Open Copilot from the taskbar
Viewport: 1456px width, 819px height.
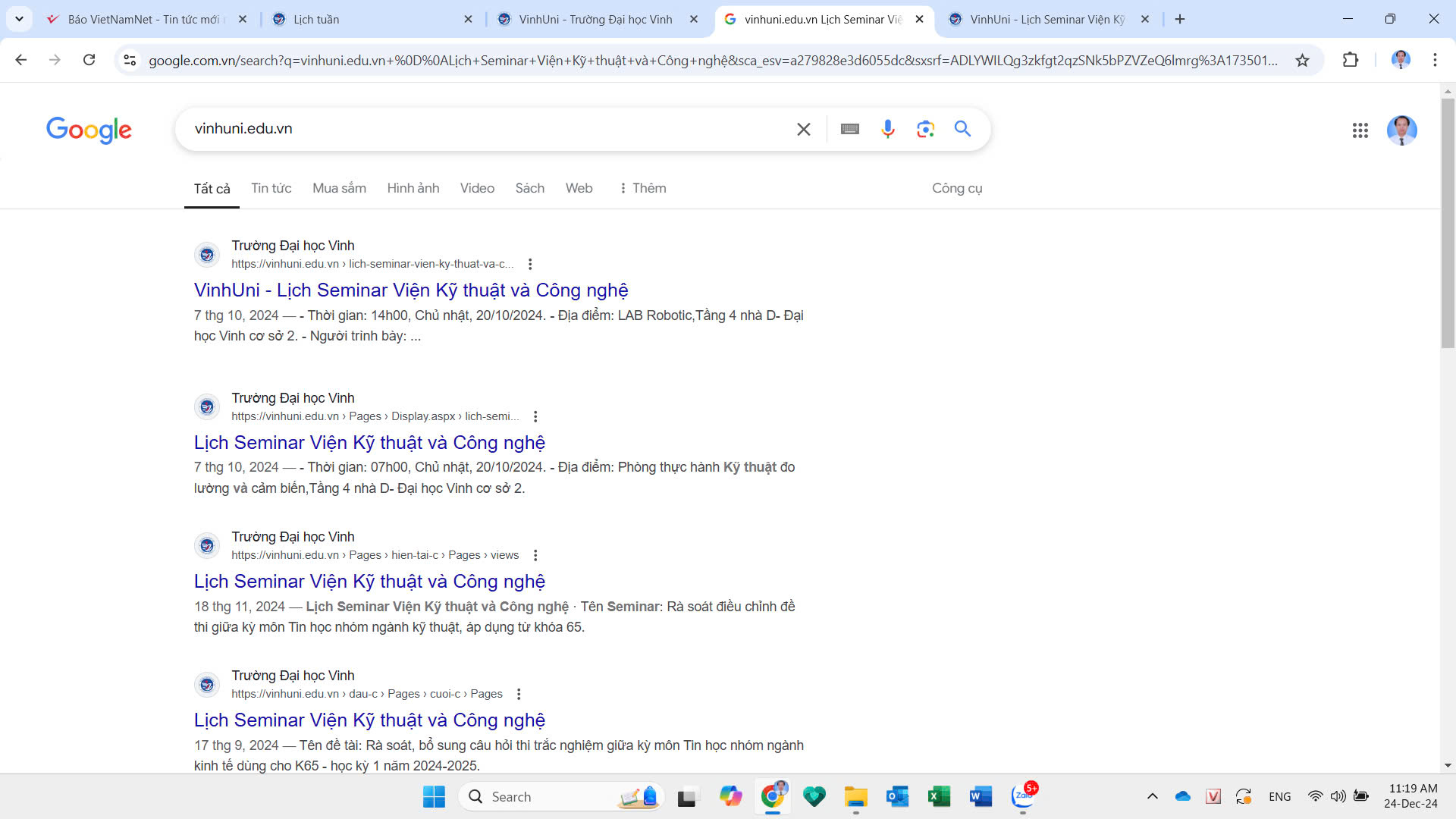[x=730, y=797]
